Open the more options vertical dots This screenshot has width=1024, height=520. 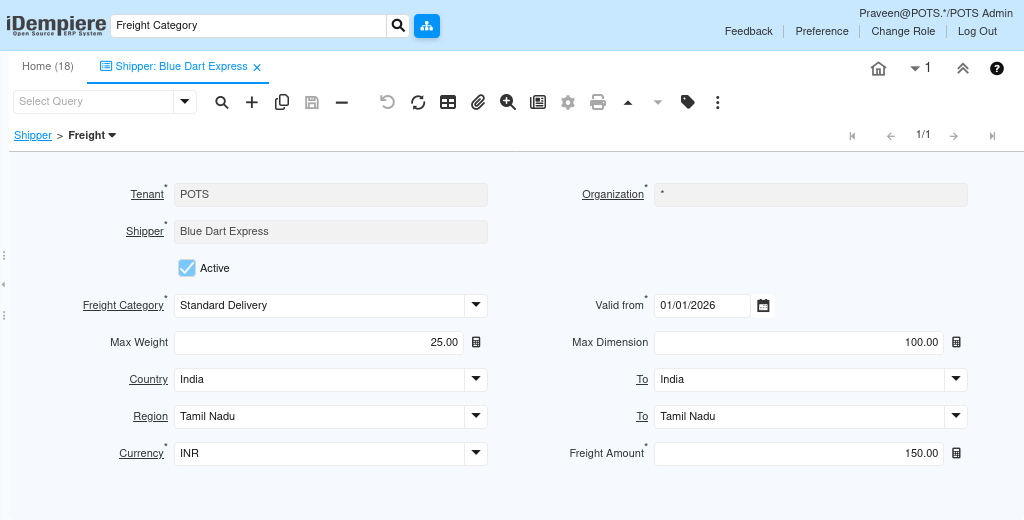718,103
